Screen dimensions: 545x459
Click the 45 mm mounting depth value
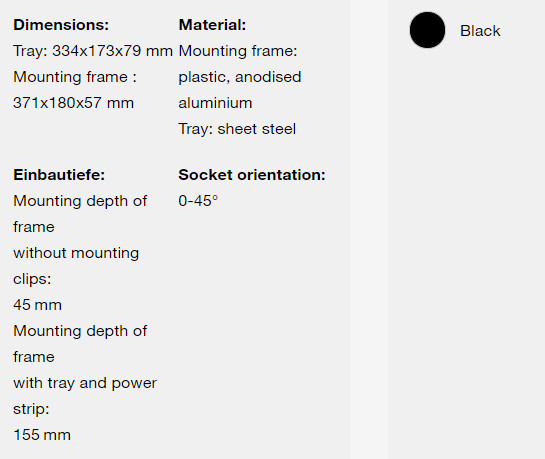pyautogui.click(x=38, y=305)
